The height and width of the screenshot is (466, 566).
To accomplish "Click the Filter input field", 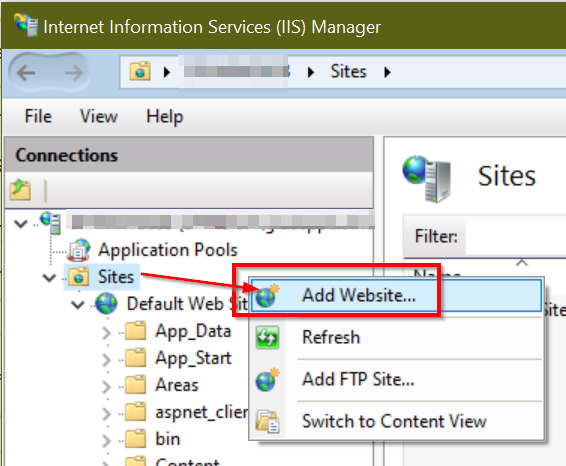I will [x=515, y=237].
